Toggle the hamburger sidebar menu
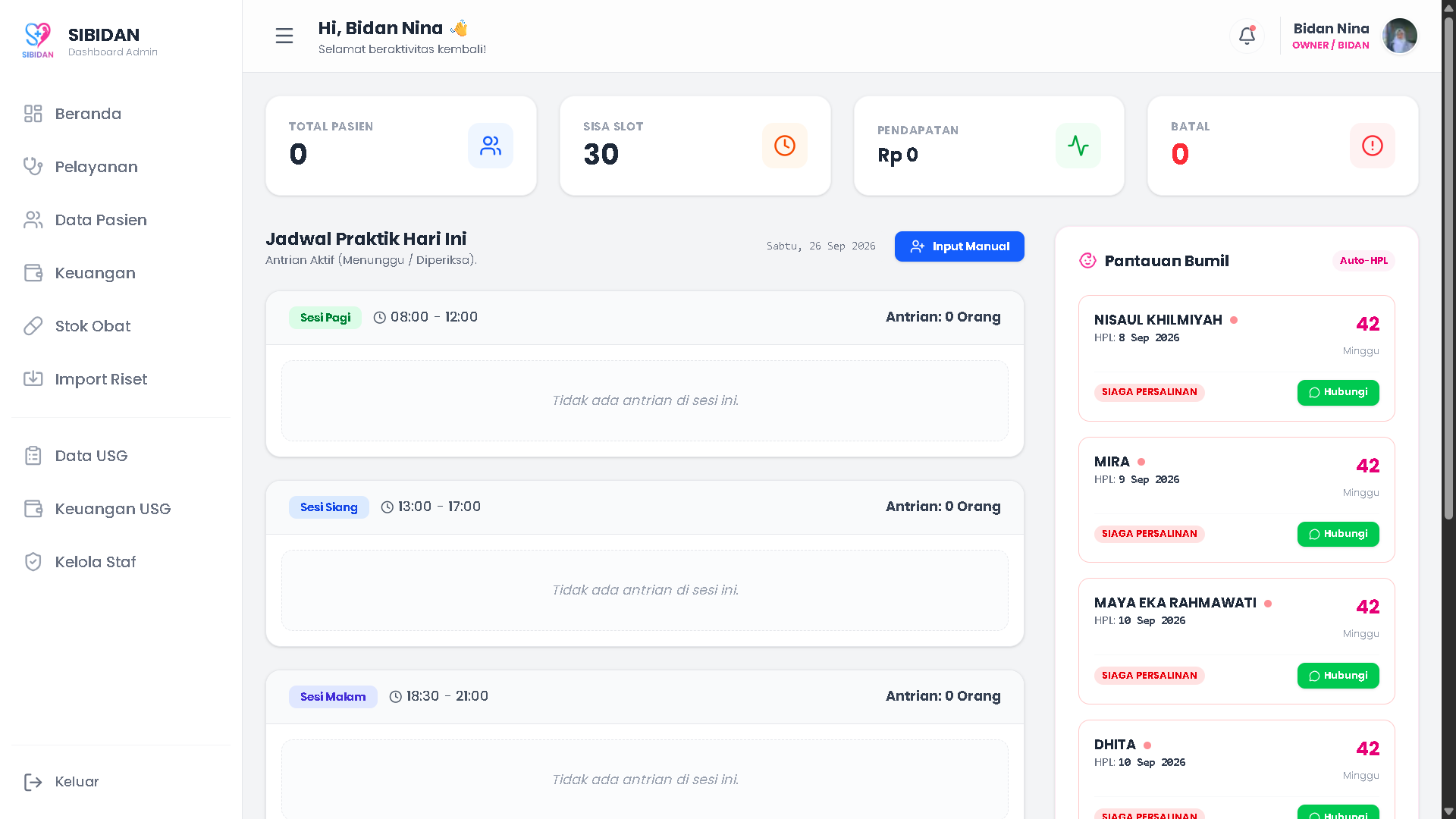This screenshot has height=819, width=1456. (284, 36)
